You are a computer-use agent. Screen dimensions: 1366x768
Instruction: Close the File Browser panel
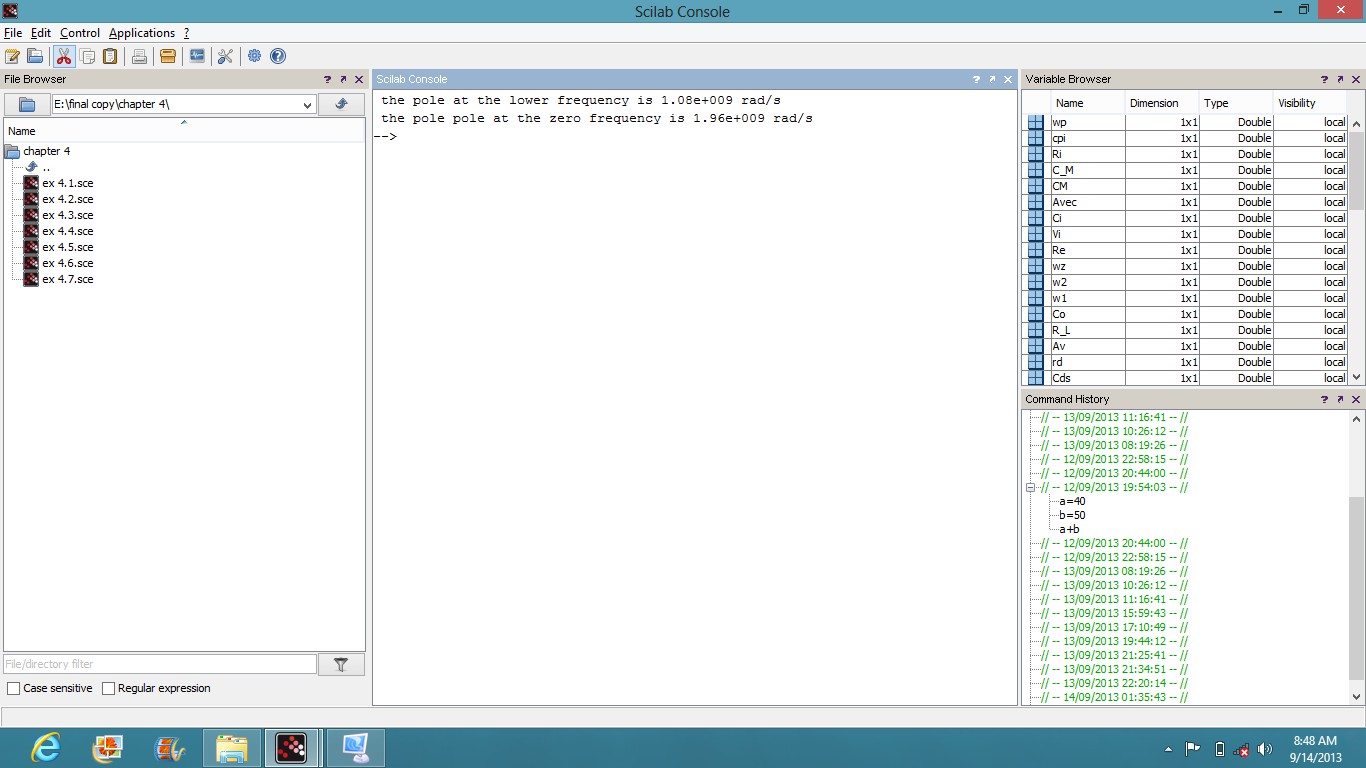[359, 79]
